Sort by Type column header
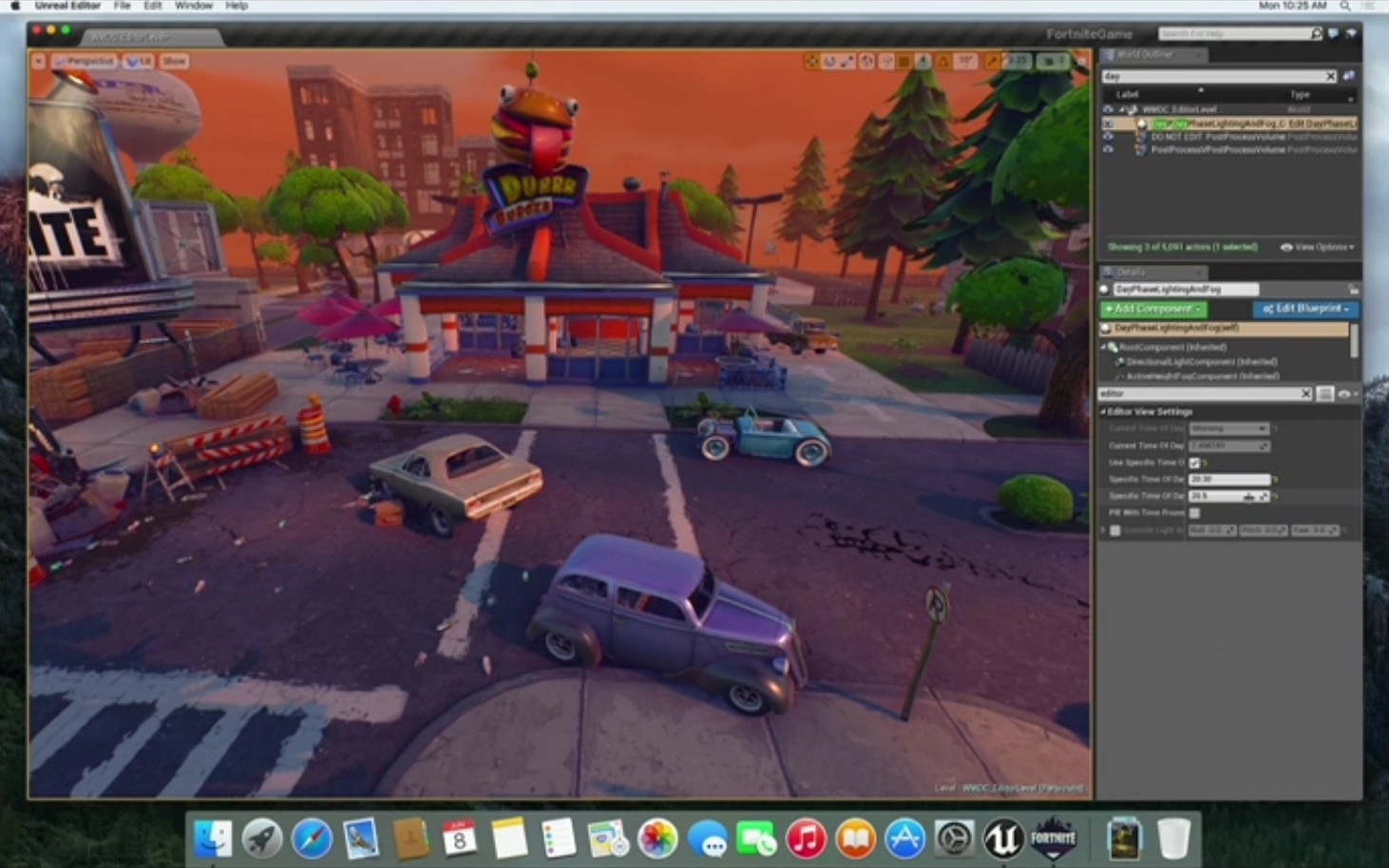 click(1300, 94)
